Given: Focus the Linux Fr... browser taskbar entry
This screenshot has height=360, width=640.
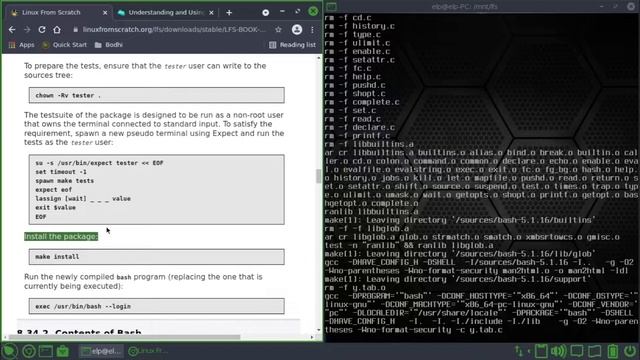Looking at the screenshot, I should pyautogui.click(x=147, y=351).
